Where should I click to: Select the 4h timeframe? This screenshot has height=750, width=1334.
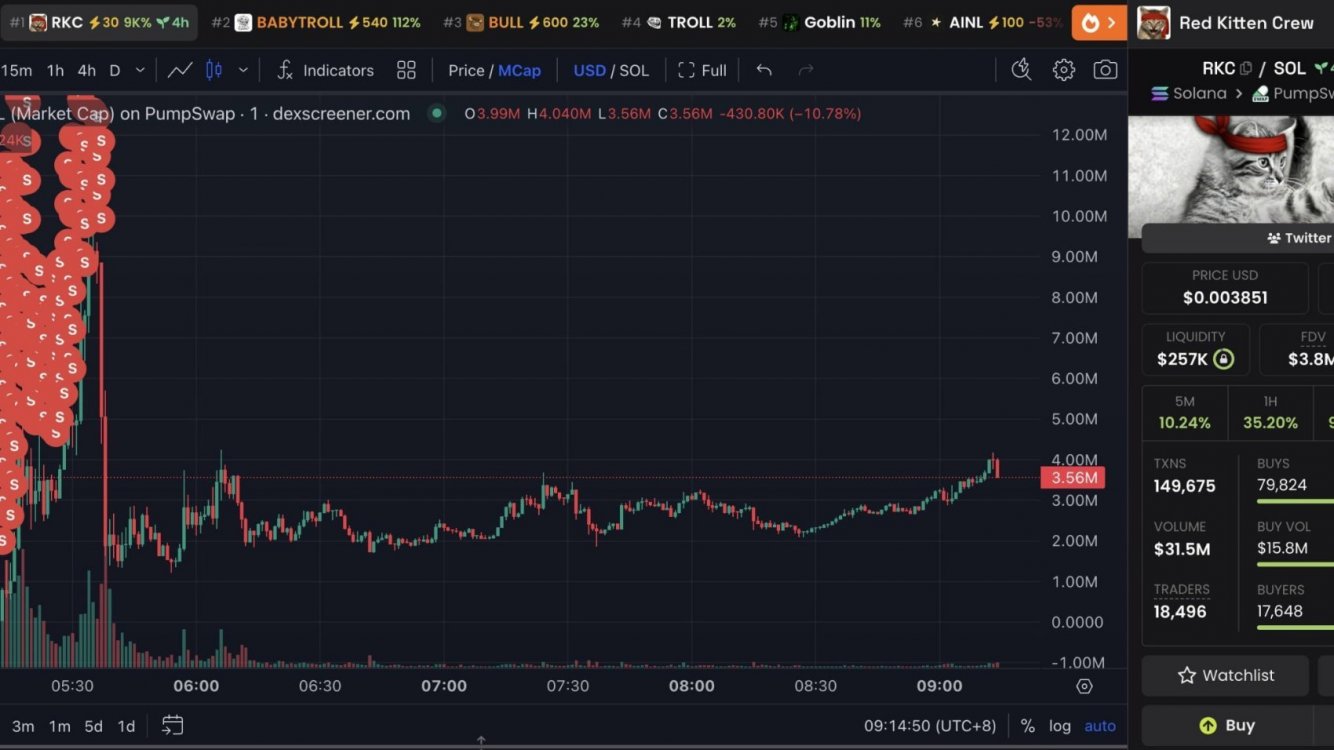(87, 70)
